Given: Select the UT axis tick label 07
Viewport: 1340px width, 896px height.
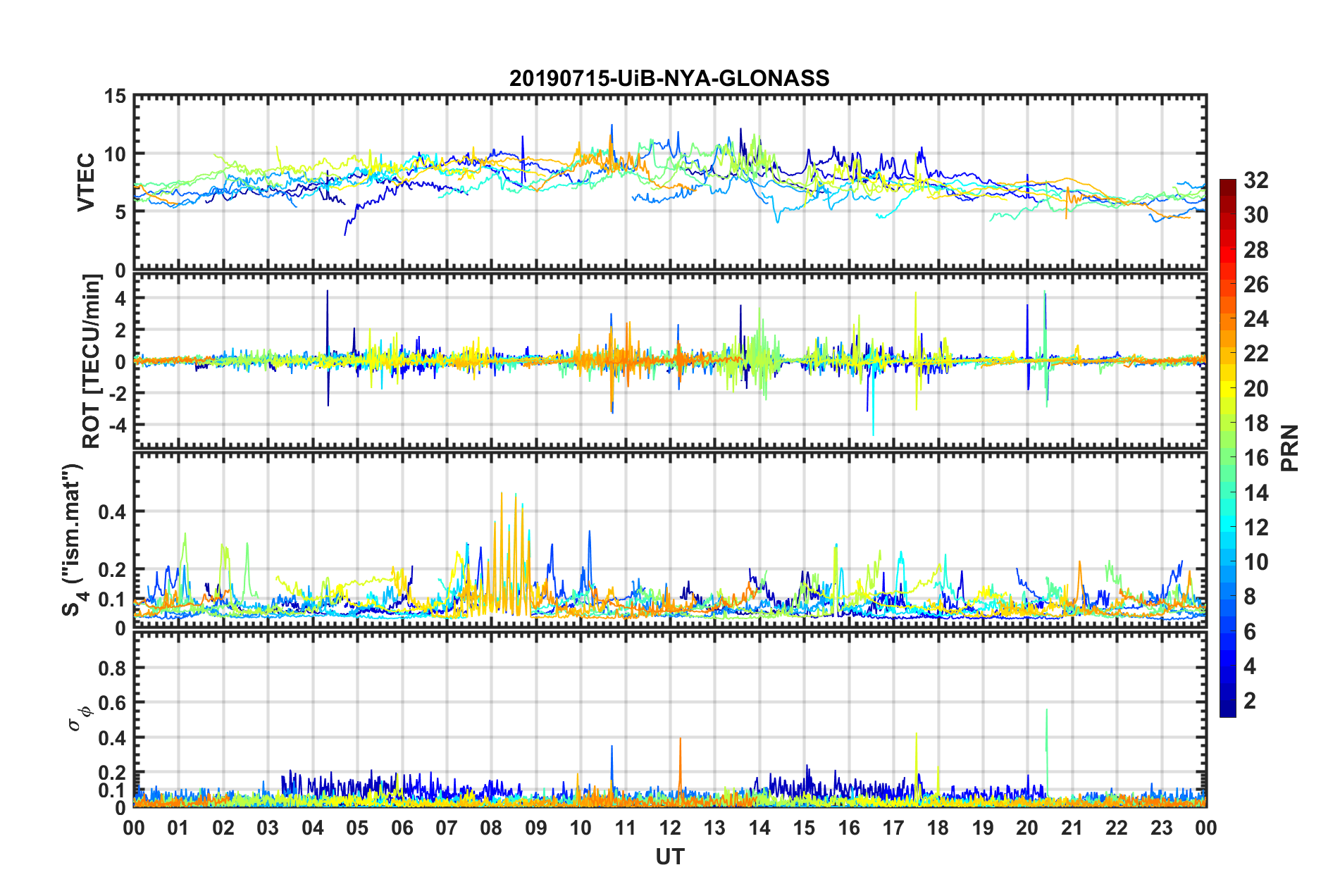Looking at the screenshot, I should (x=447, y=828).
